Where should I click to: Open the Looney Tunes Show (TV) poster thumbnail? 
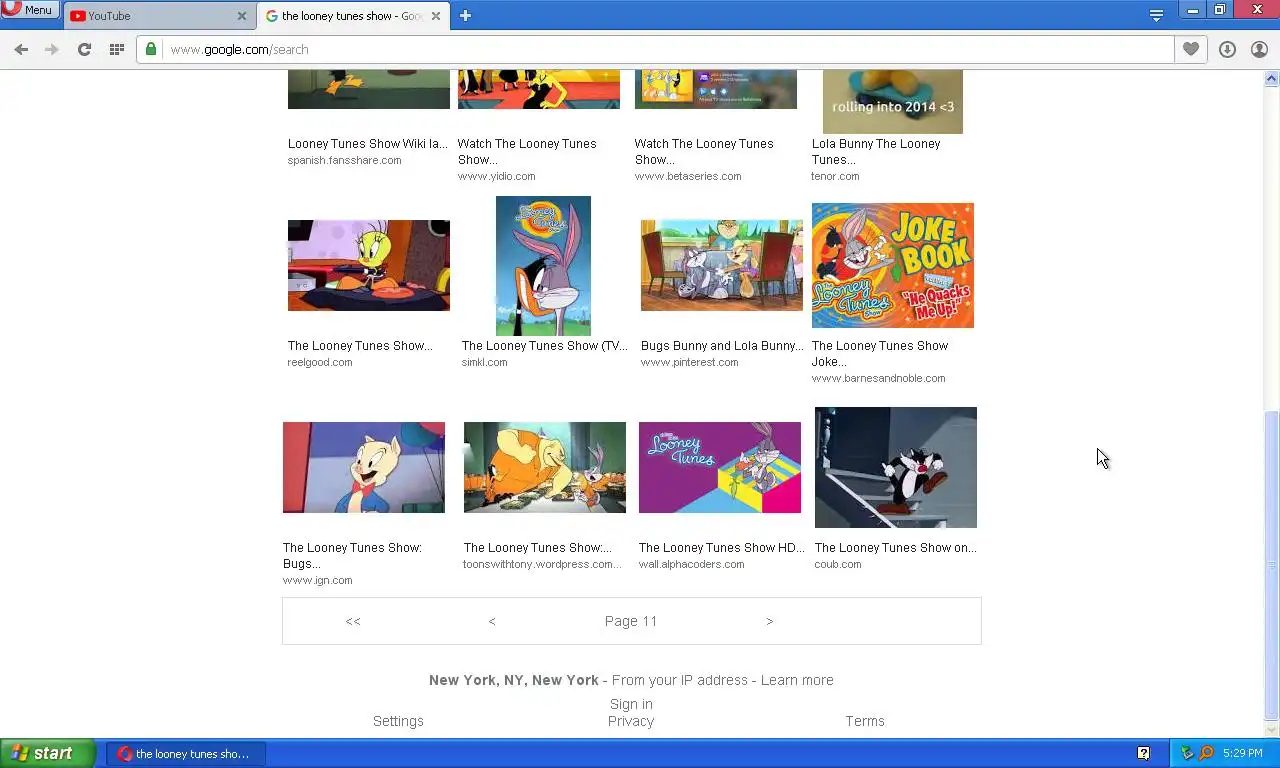coord(543,266)
